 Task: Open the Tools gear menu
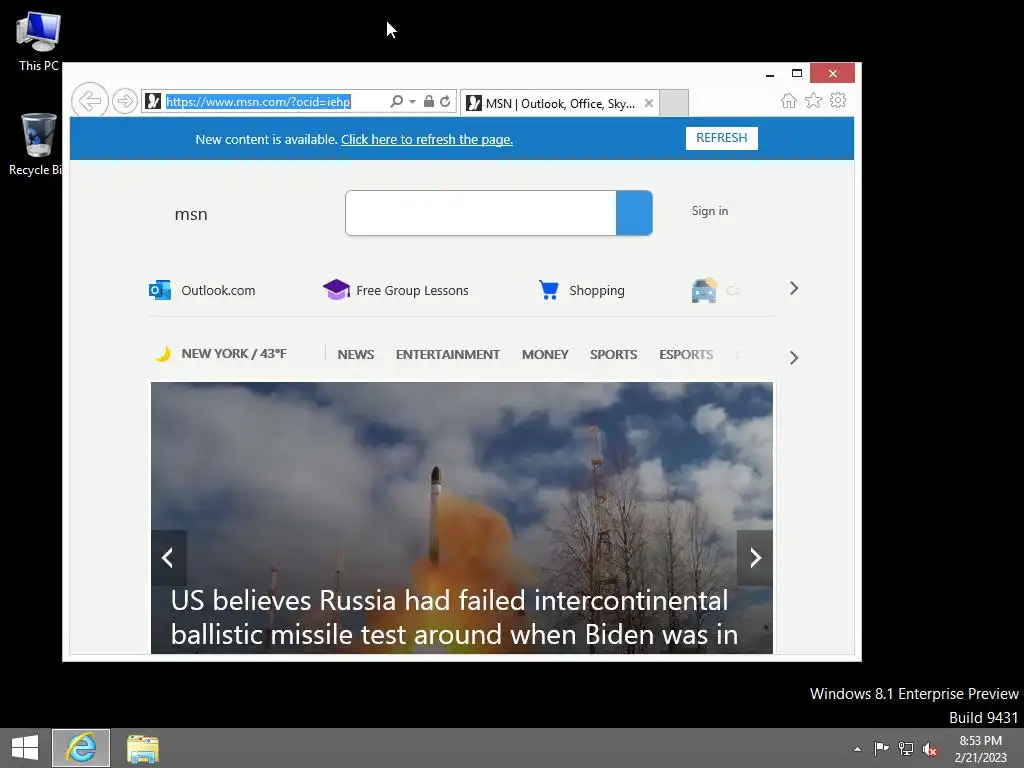click(838, 101)
